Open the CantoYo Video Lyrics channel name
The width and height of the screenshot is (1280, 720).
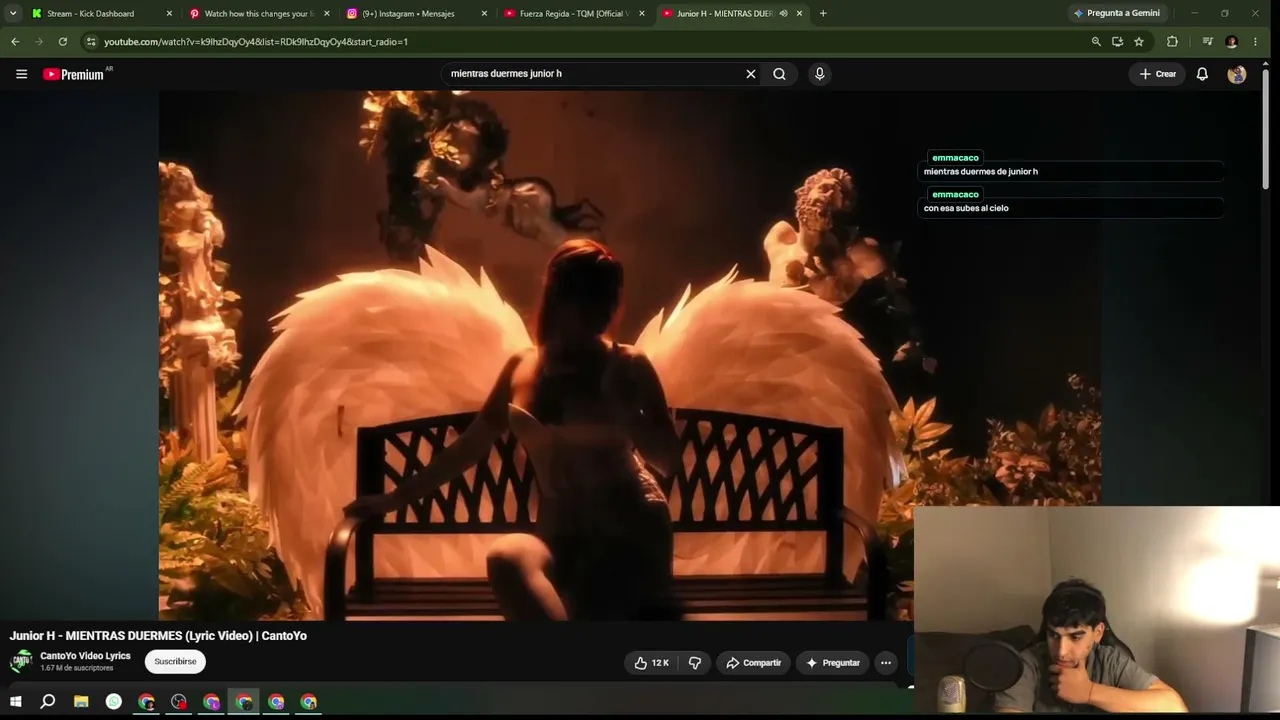pyautogui.click(x=85, y=656)
